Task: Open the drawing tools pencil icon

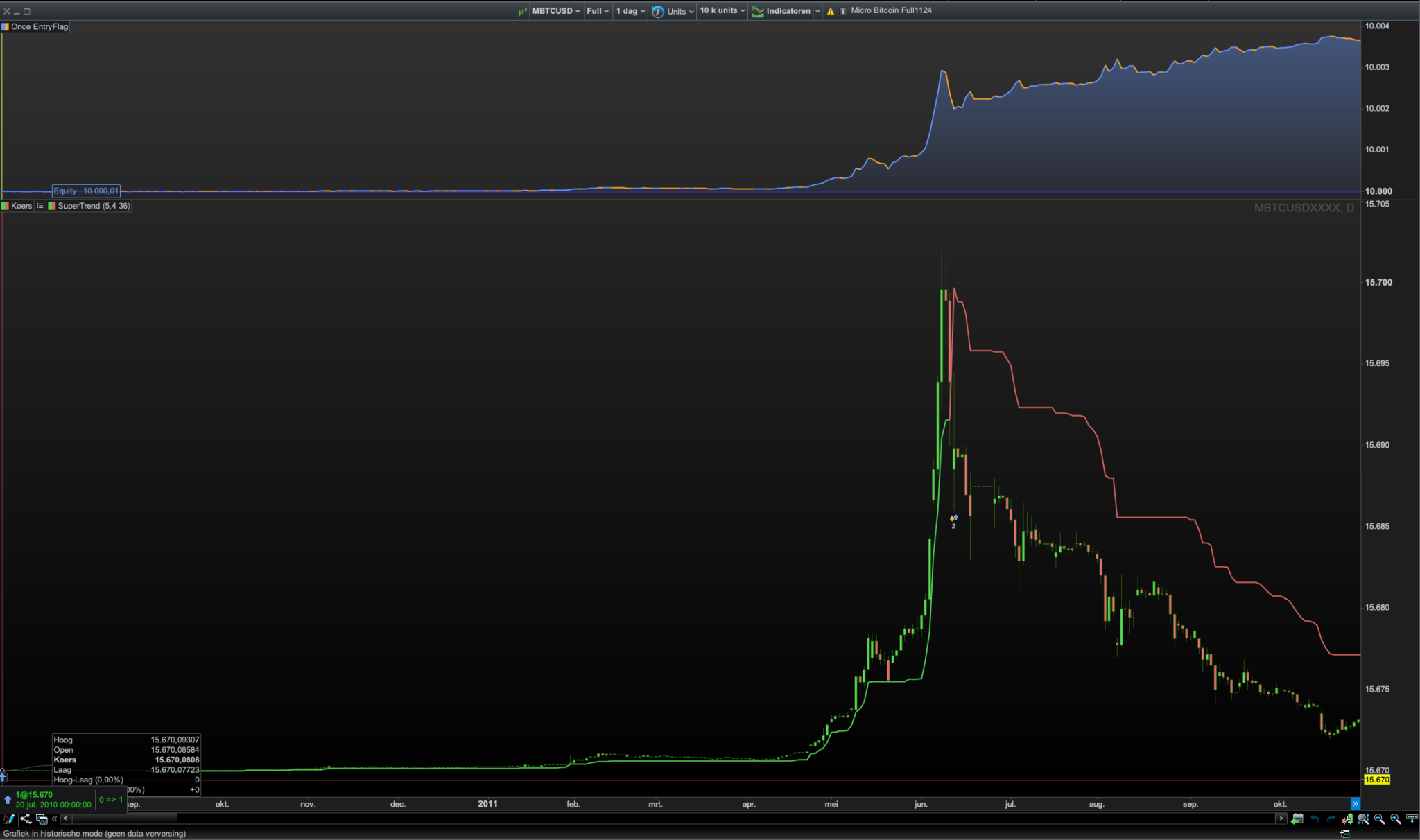Action: [9, 819]
